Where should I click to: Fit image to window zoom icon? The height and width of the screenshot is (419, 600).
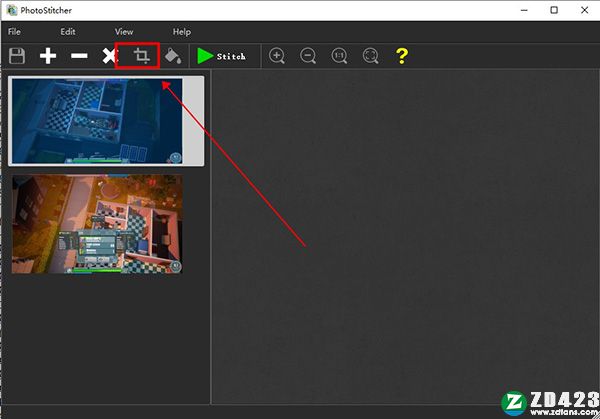click(370, 56)
